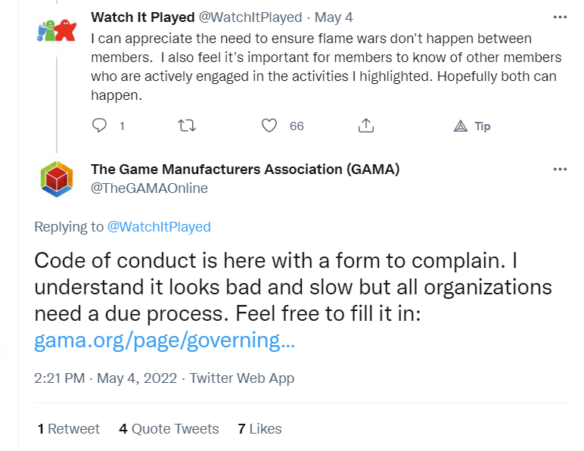
Task: Retweet the Watch It Played tweet
Action: [187, 126]
